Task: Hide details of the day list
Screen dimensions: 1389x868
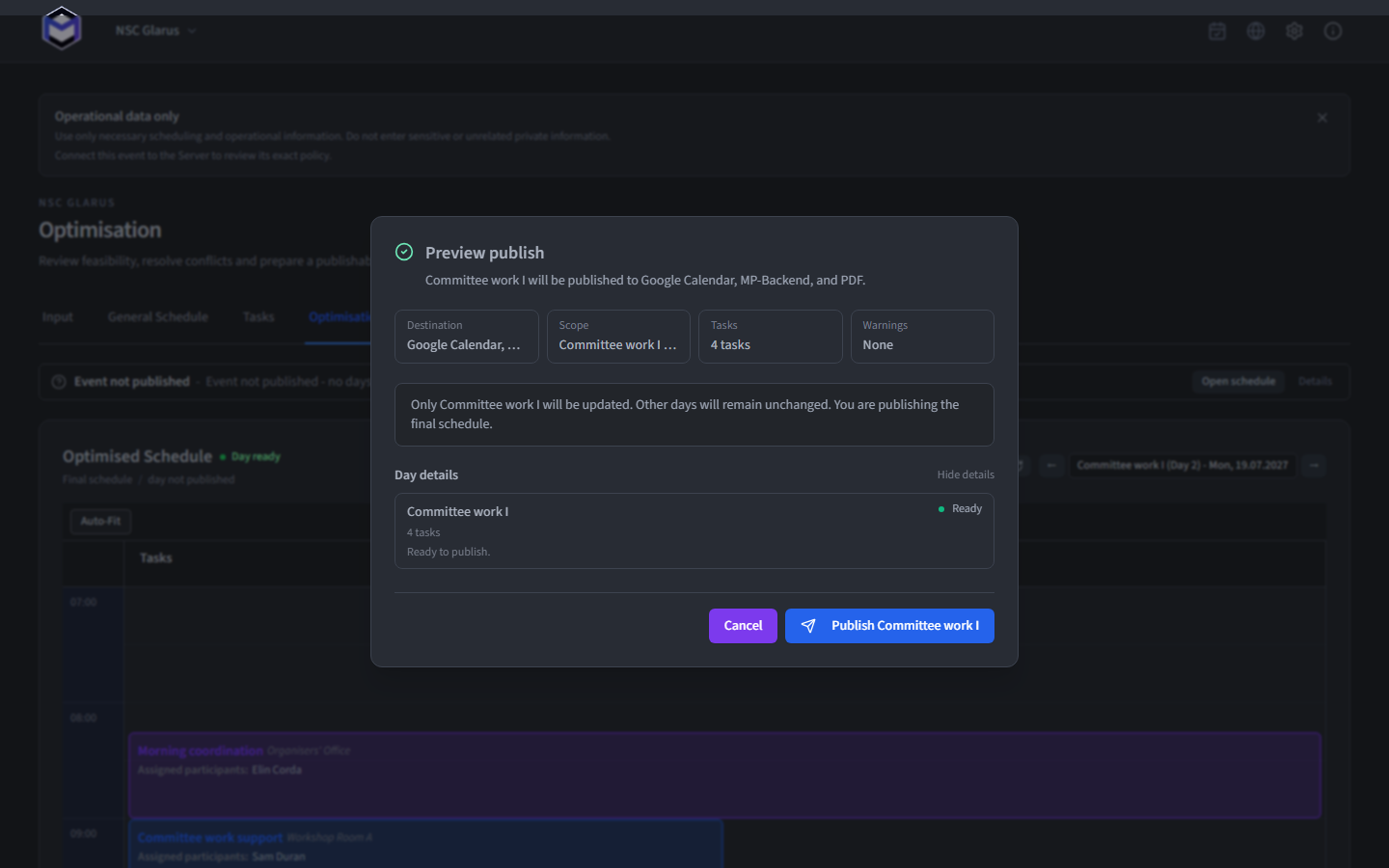Action: pos(966,475)
